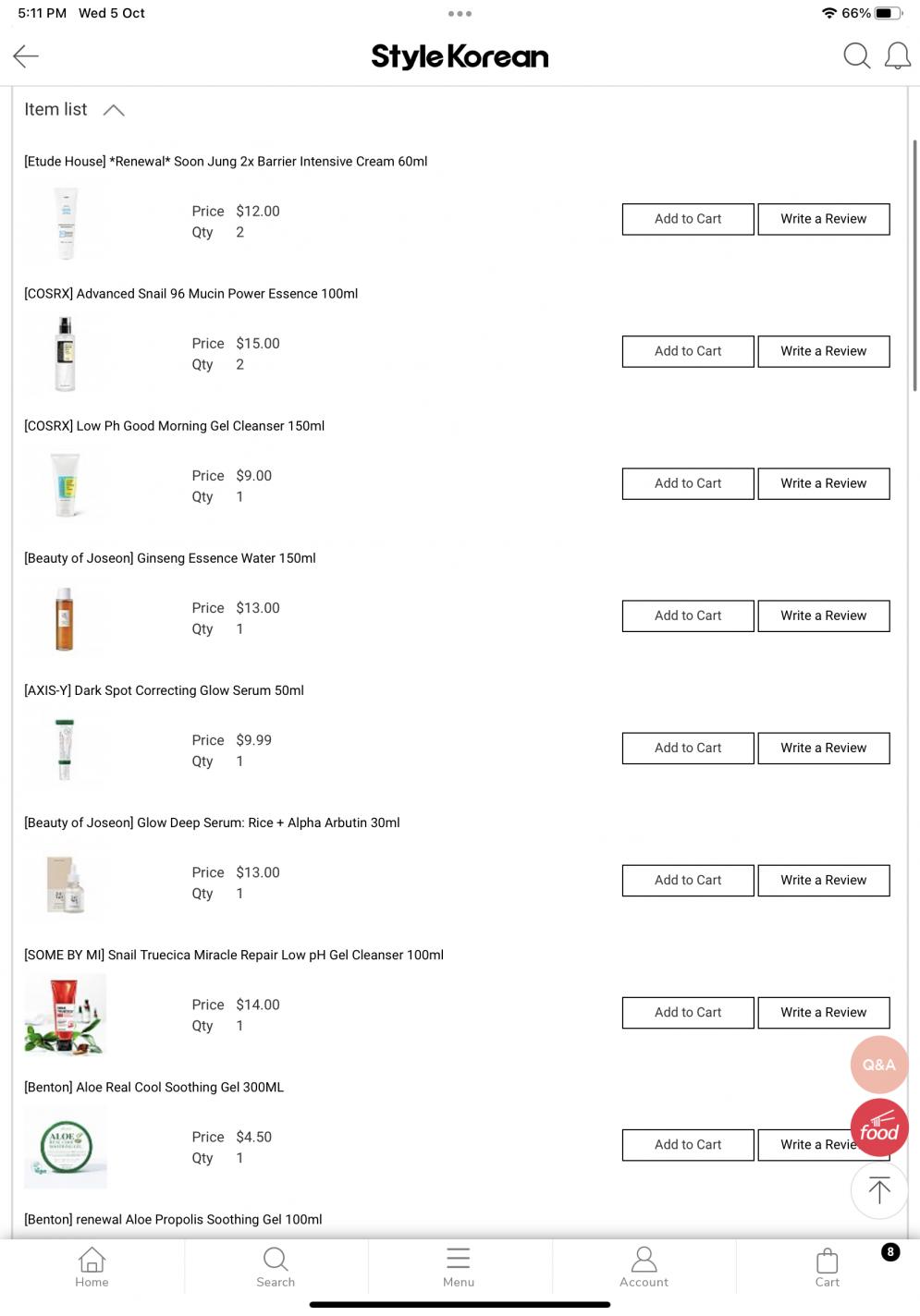Image resolution: width=920 pixels, height=1316 pixels.
Task: Open search via magnifier icon in header
Action: pyautogui.click(x=856, y=56)
